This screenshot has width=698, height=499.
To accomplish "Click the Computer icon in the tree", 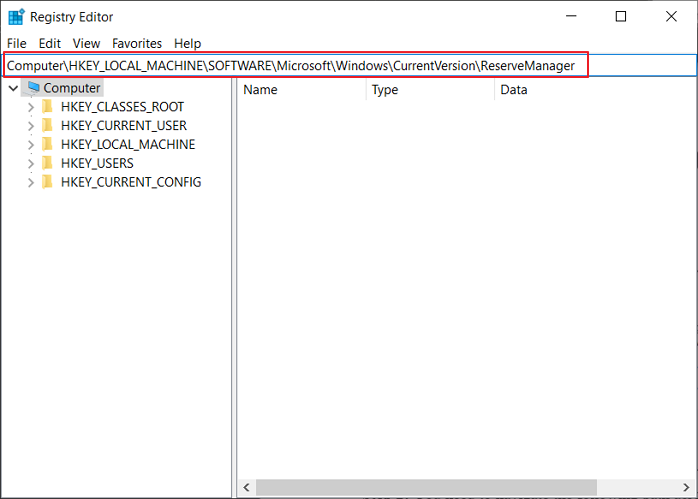I will (x=33, y=88).
